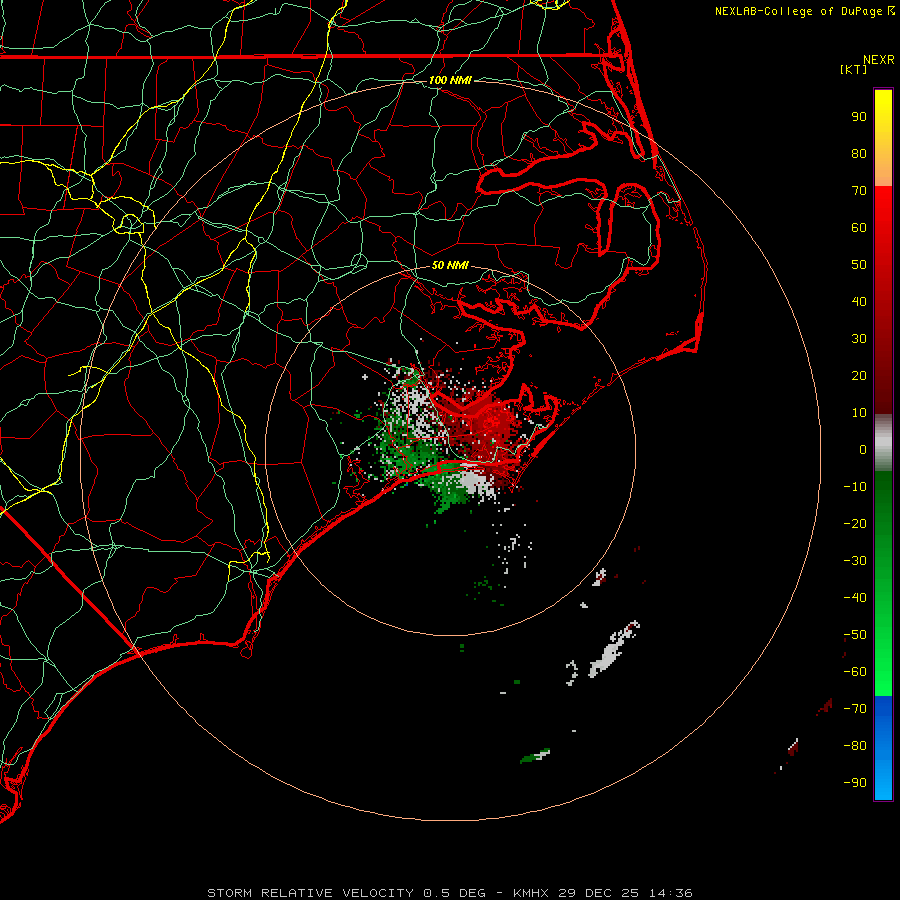Click the -70 value on velocity scale
Viewport: 900px width, 900px height.
coord(855,709)
